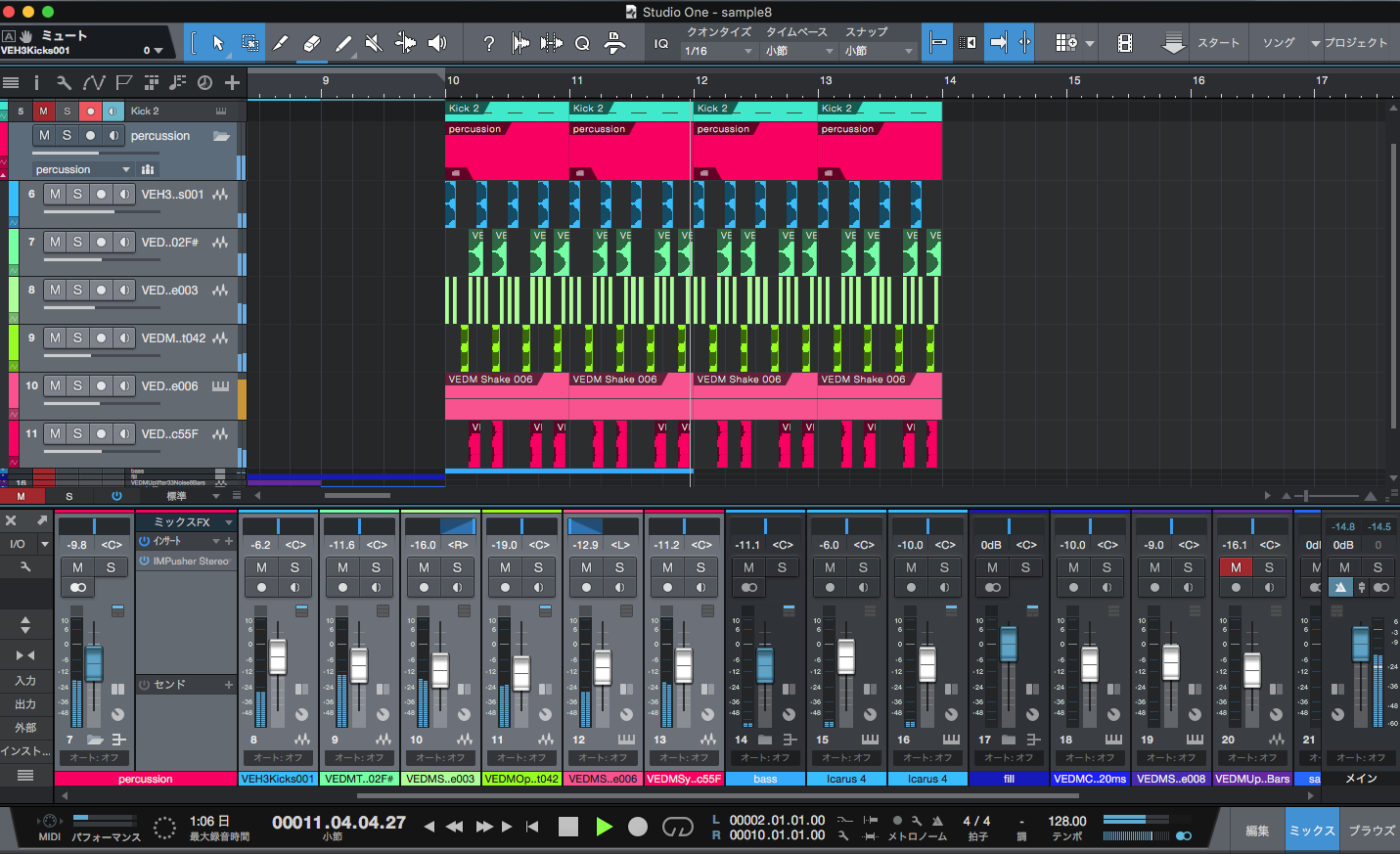This screenshot has width=1400, height=854.
Task: Click the rewind transport button
Action: pos(455,827)
